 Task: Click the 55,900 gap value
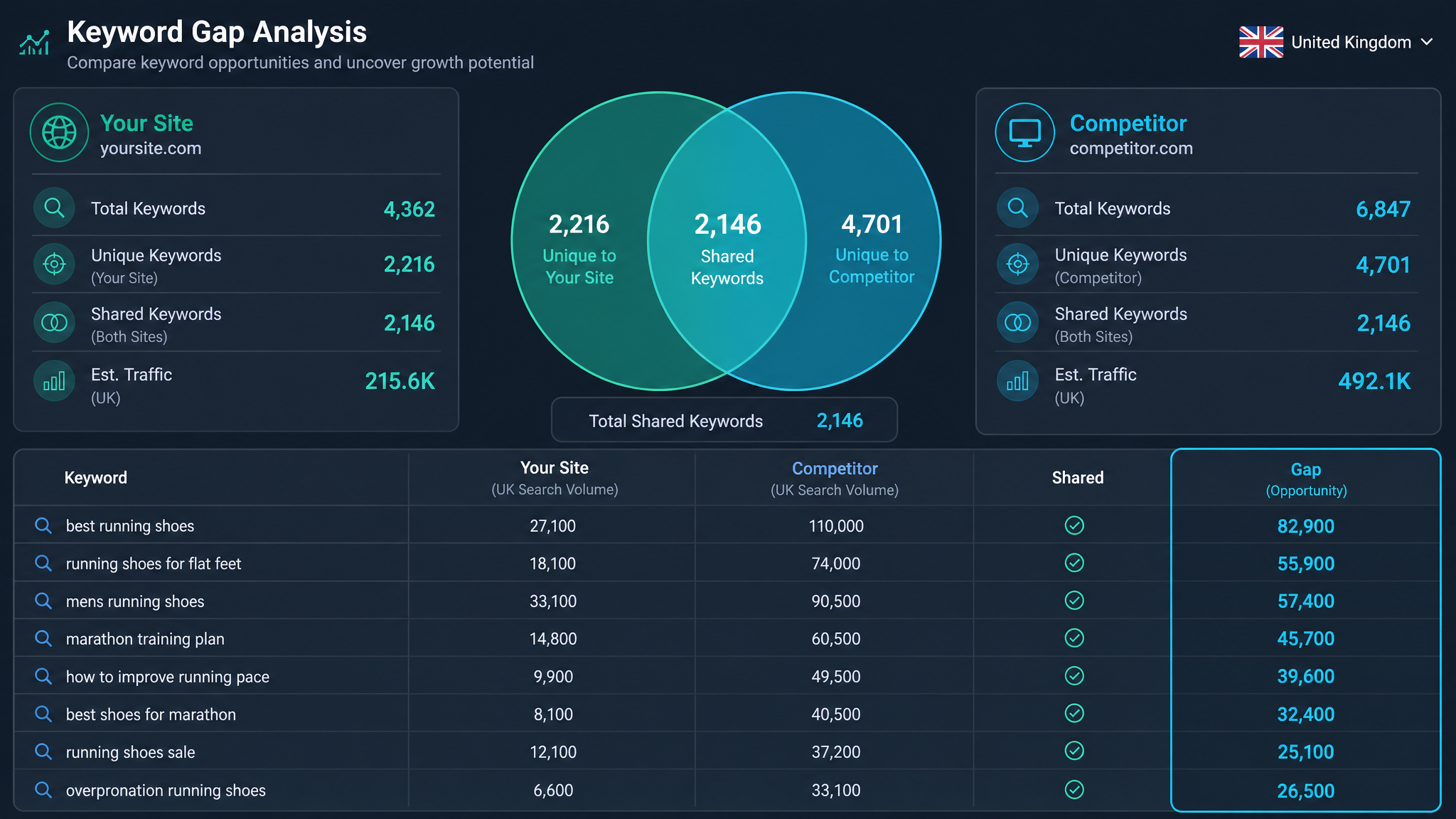click(x=1306, y=564)
